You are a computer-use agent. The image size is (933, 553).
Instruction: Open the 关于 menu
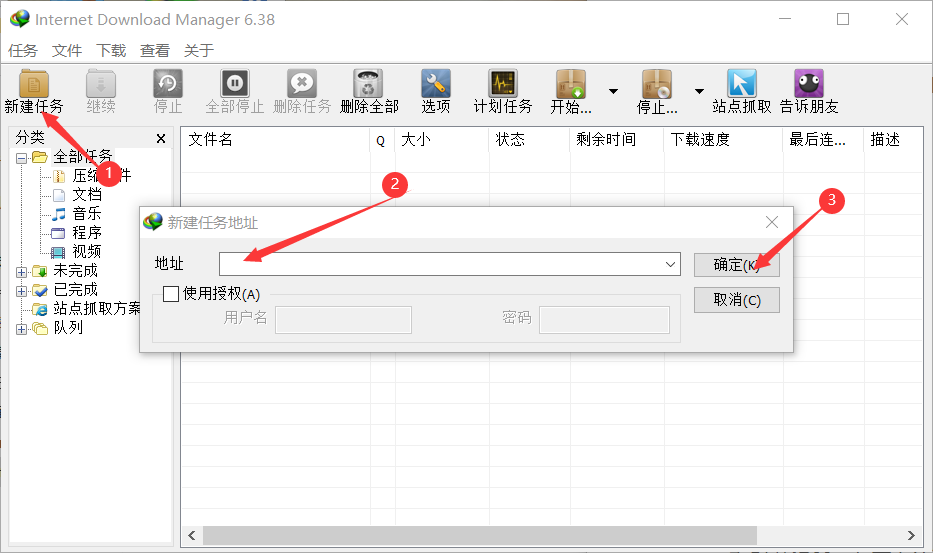pyautogui.click(x=199, y=51)
